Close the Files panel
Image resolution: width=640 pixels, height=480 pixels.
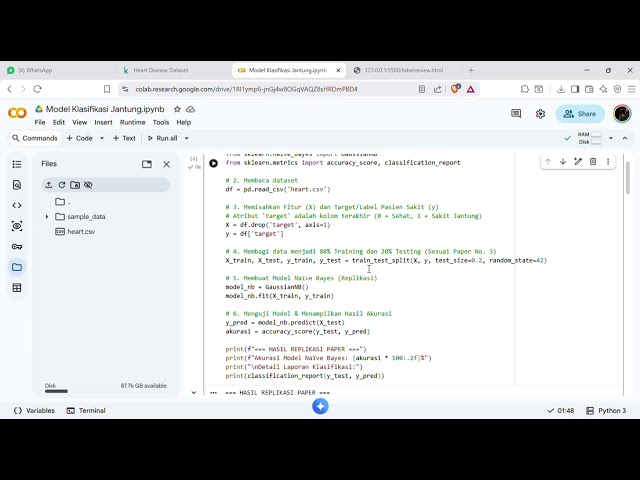[x=167, y=164]
